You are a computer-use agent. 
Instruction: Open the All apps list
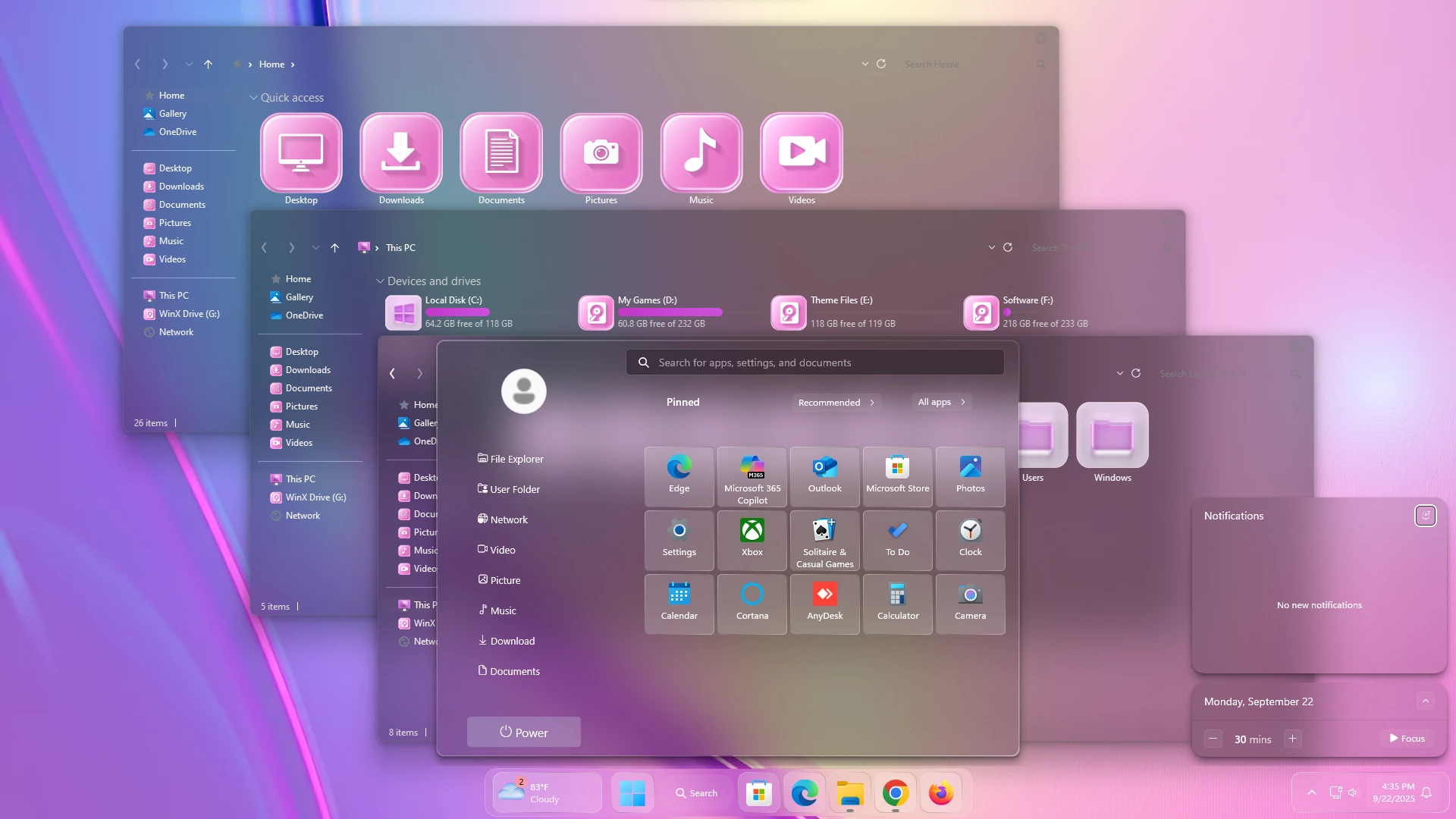pos(942,402)
